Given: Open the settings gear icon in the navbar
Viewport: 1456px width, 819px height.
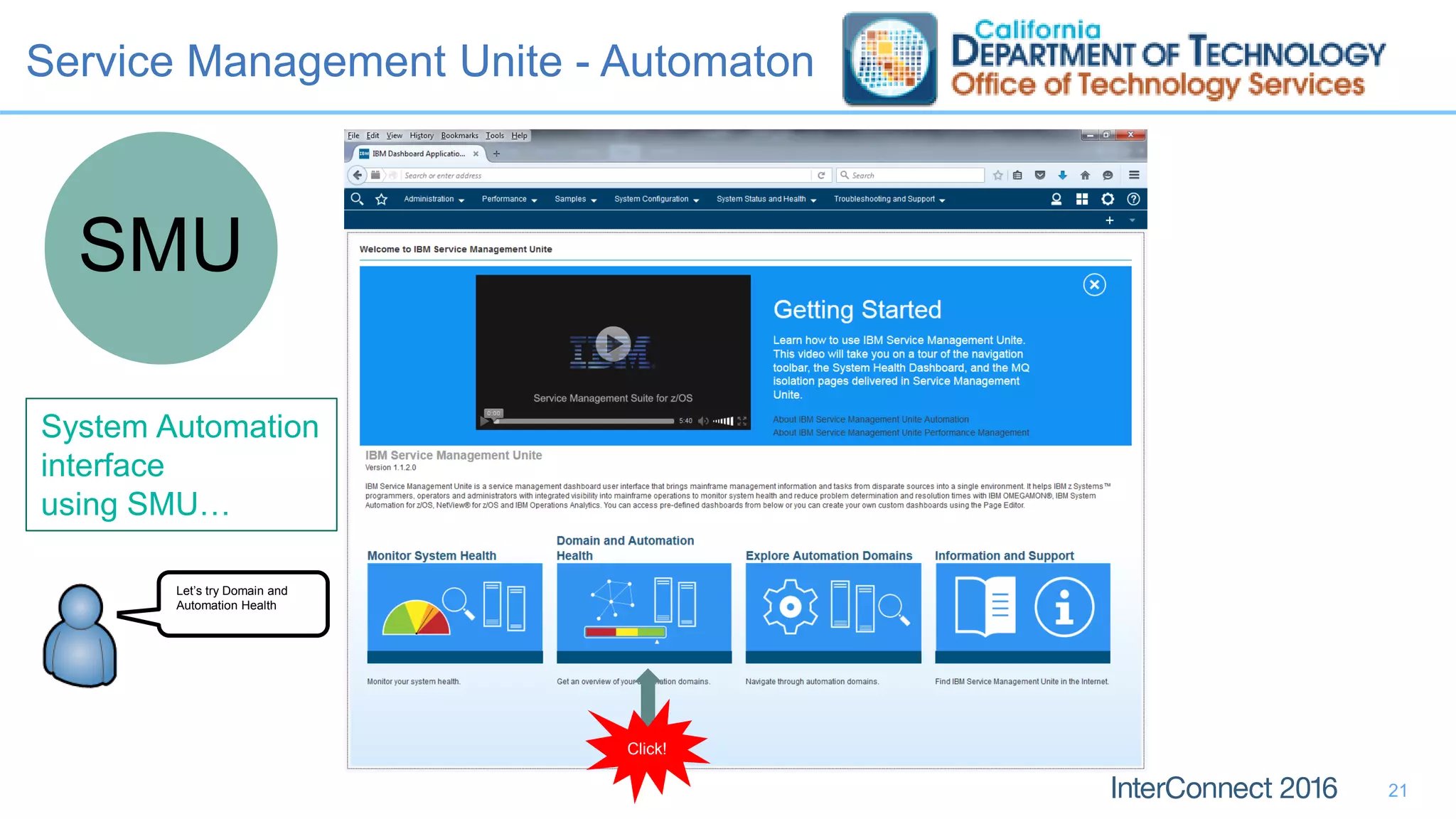Looking at the screenshot, I should click(x=1108, y=199).
